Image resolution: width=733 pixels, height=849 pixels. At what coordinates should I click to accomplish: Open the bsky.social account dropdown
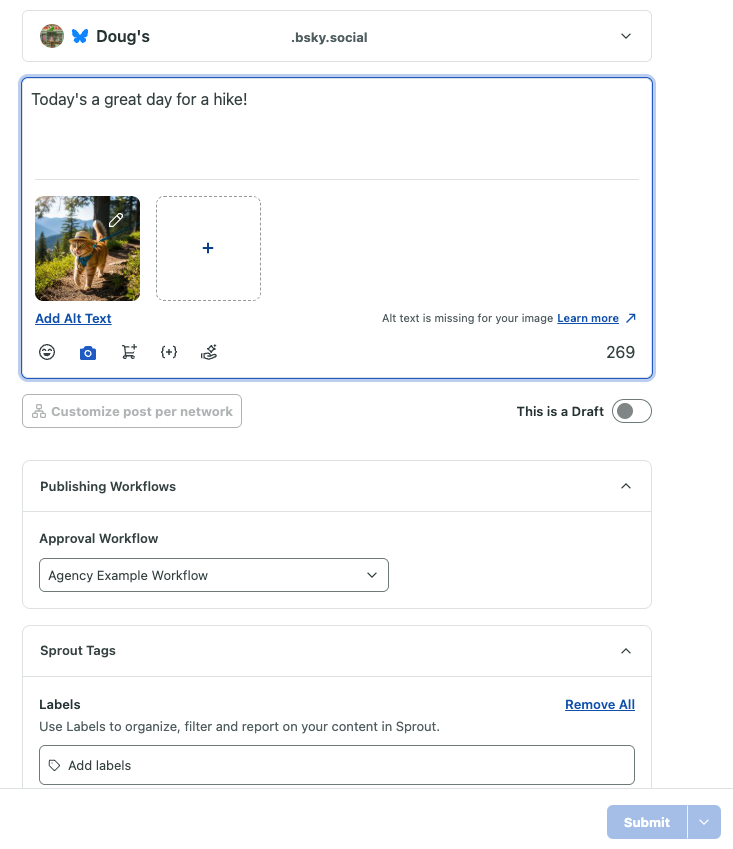[626, 35]
